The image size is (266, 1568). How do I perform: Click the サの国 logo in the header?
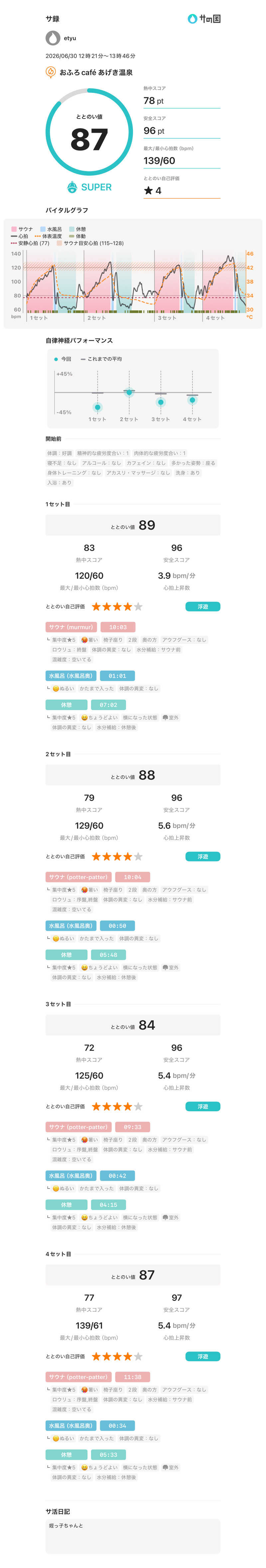[204, 19]
